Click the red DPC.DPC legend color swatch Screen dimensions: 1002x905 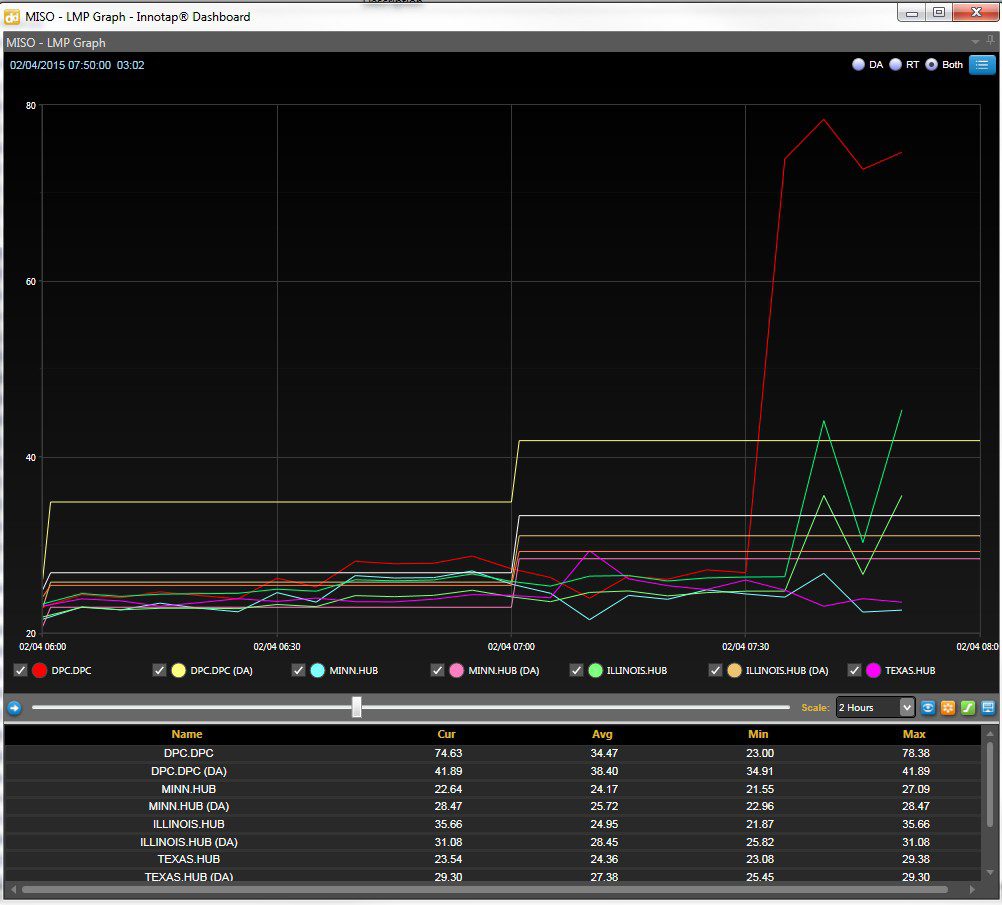pyautogui.click(x=40, y=670)
